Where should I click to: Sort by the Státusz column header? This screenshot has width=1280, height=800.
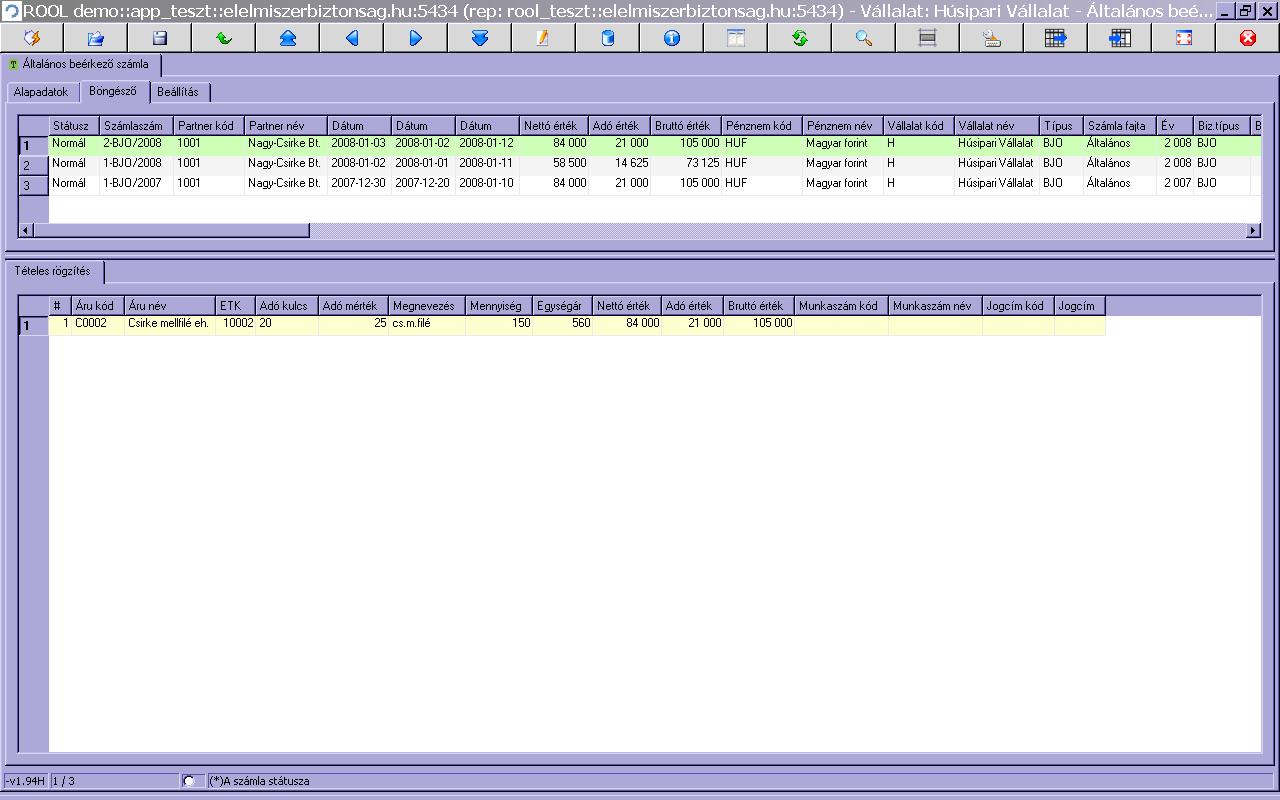(x=74, y=126)
